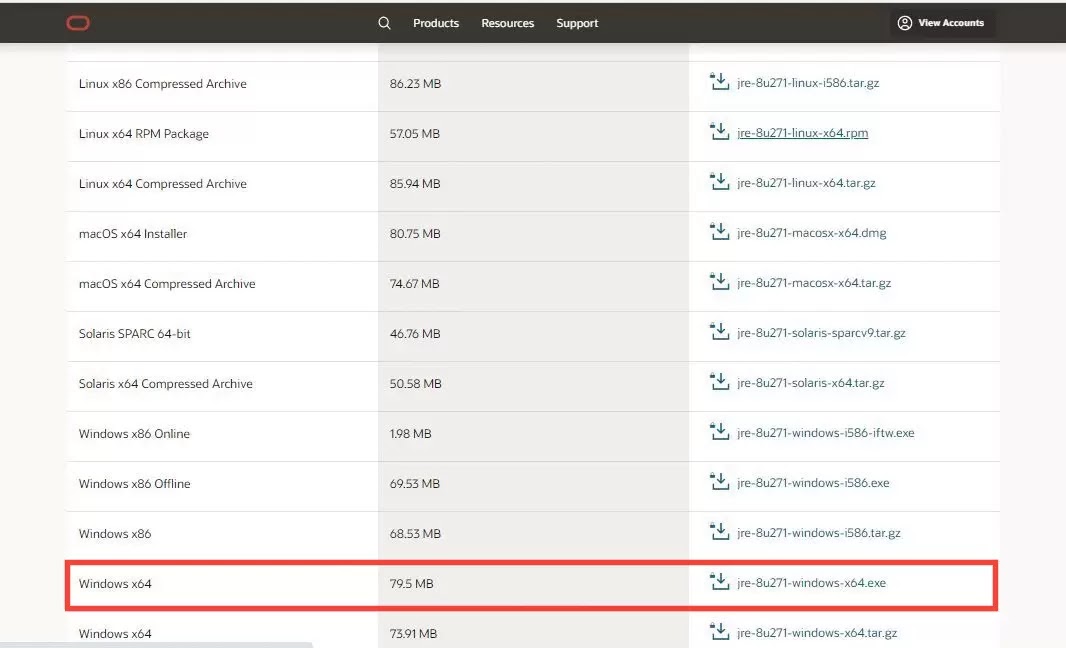The width and height of the screenshot is (1066, 648).
Task: Click download icon for jre-8u271-windows-x64.exe
Action: (719, 581)
